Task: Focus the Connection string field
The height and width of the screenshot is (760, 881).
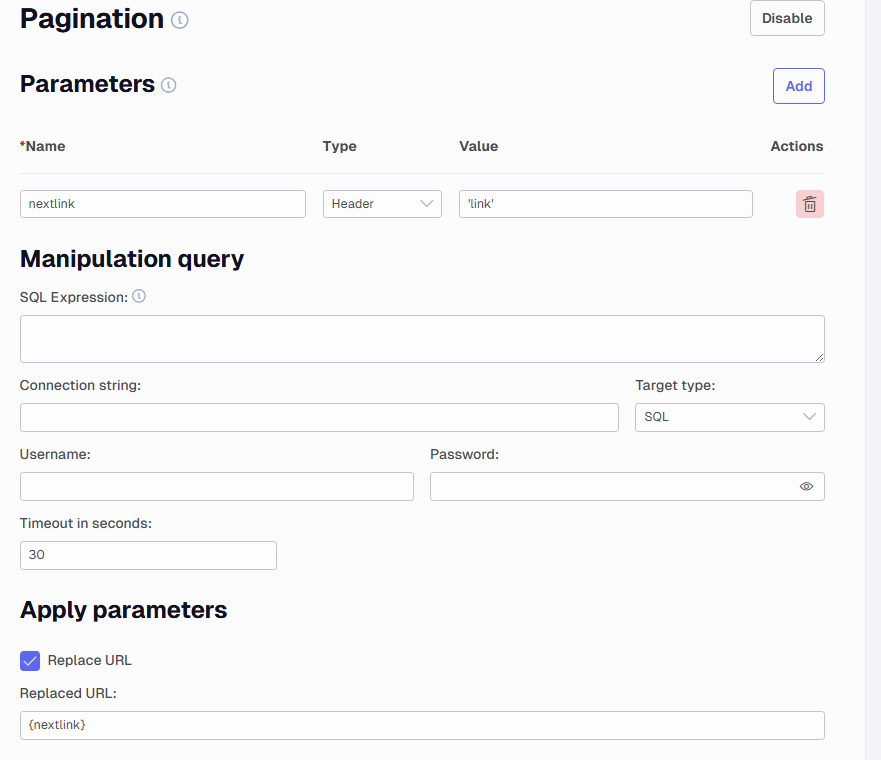Action: (319, 417)
